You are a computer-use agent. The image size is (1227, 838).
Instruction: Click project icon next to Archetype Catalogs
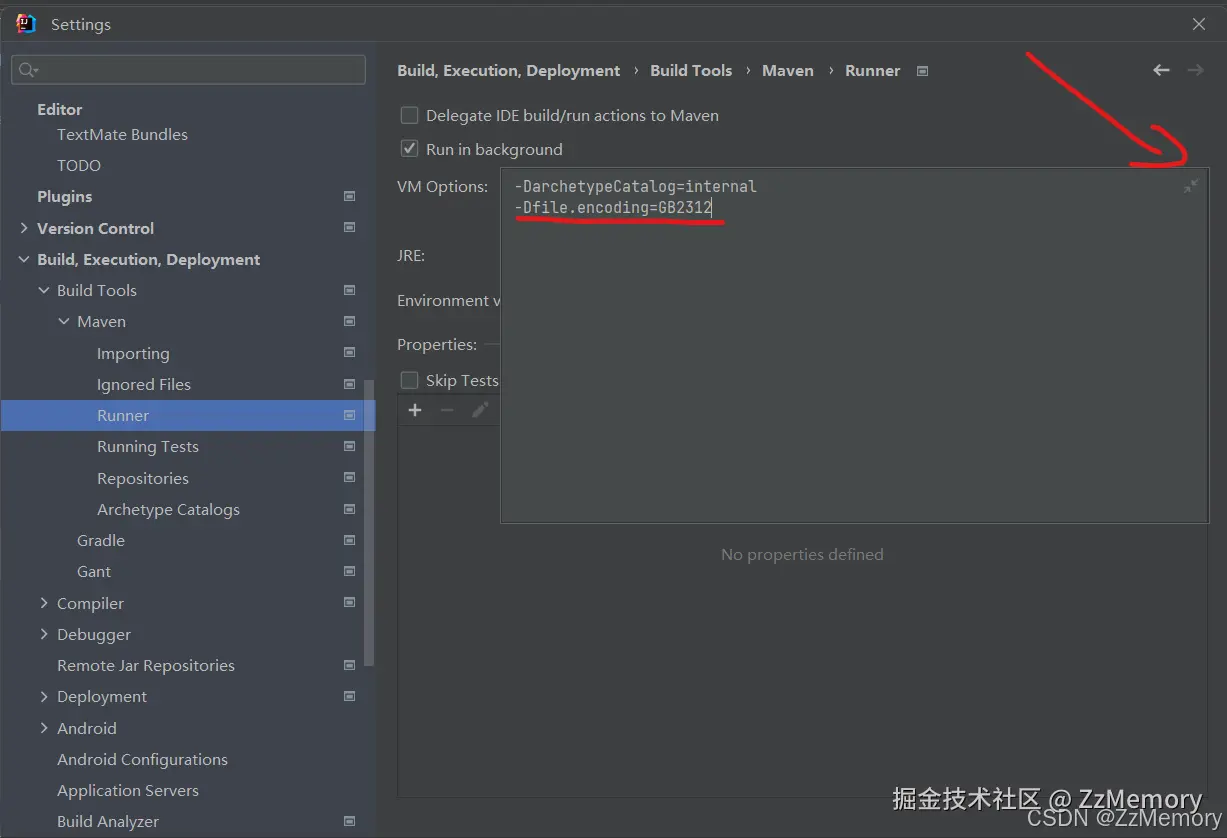click(x=349, y=509)
